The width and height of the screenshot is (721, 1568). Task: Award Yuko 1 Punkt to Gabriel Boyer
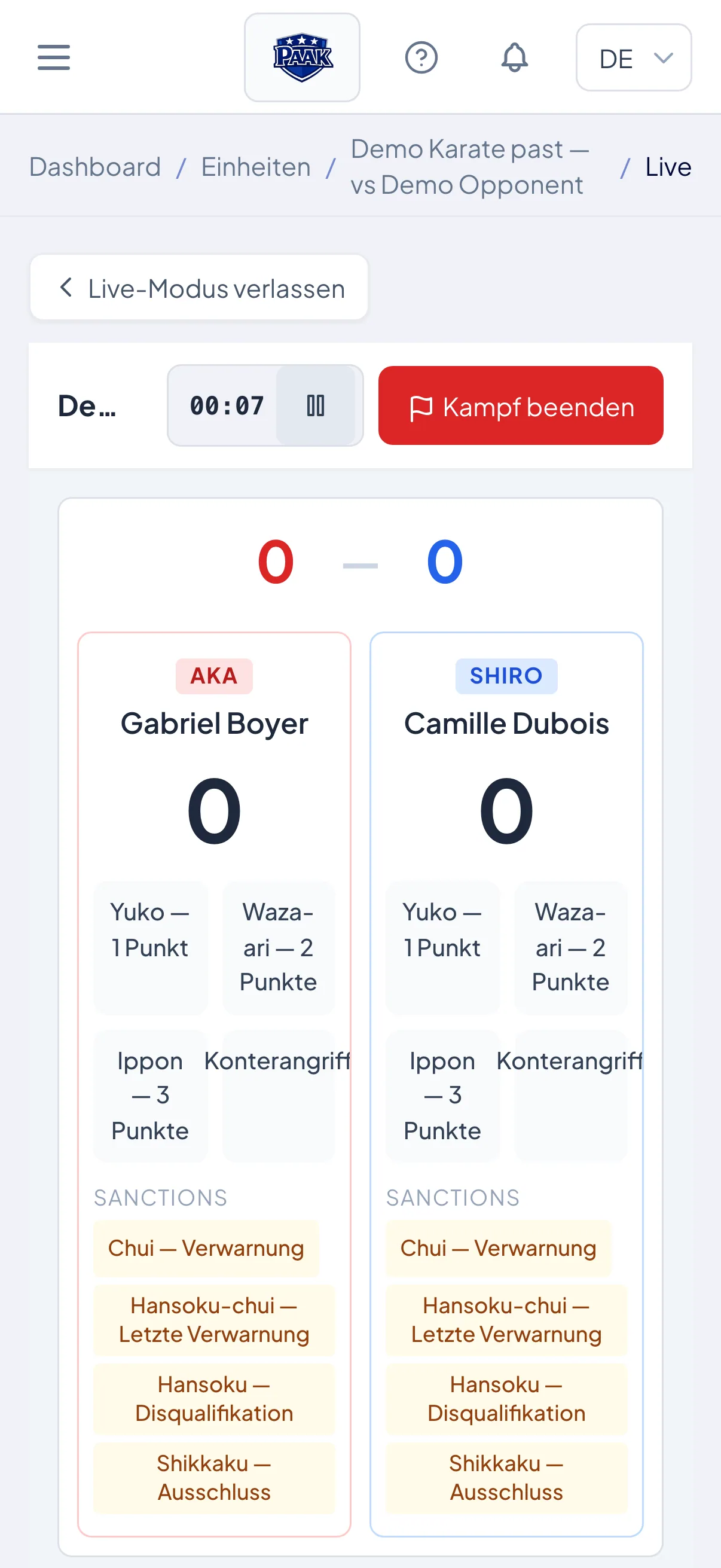(150, 947)
